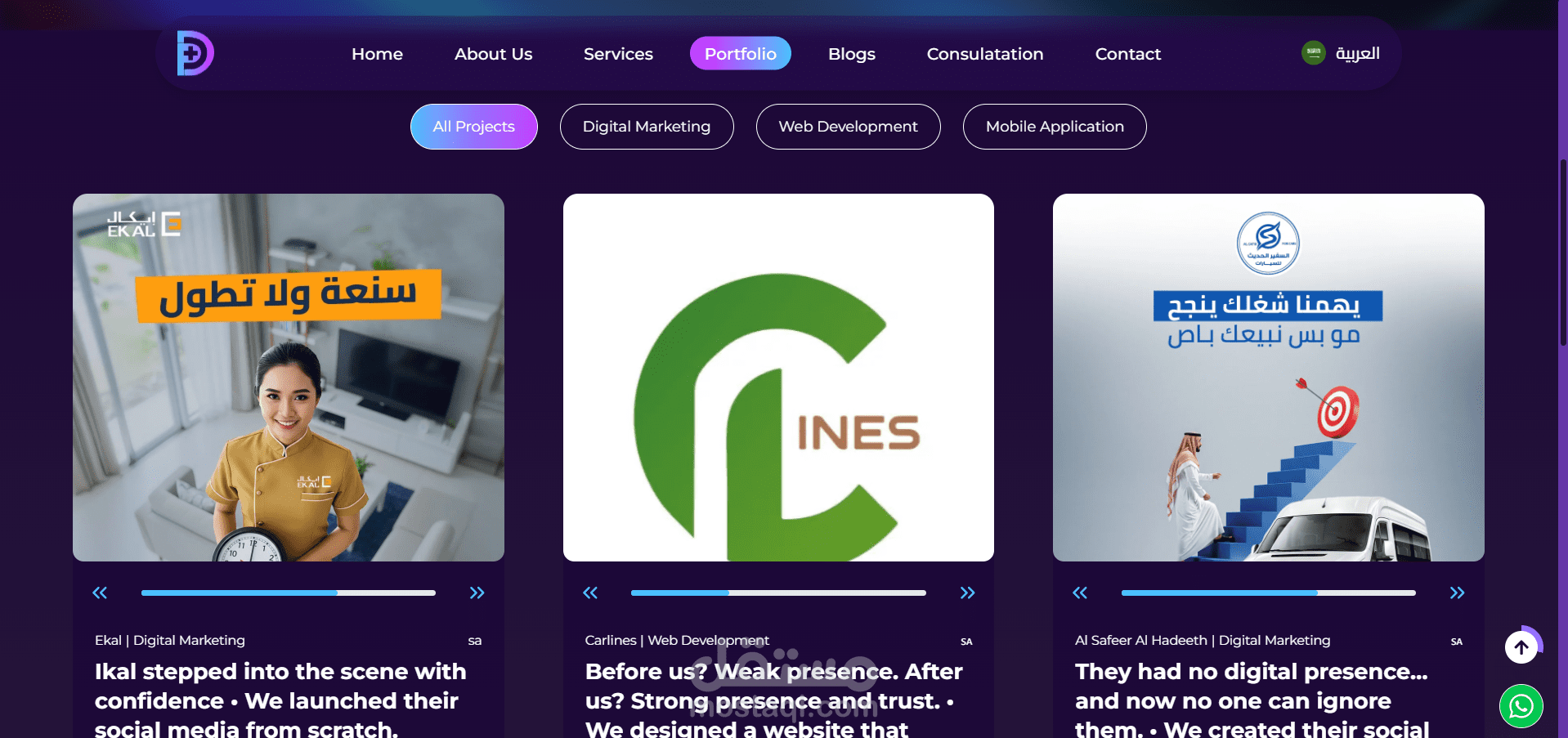Click the scroll-to-top arrow icon
This screenshot has height=738, width=1568.
point(1521,647)
